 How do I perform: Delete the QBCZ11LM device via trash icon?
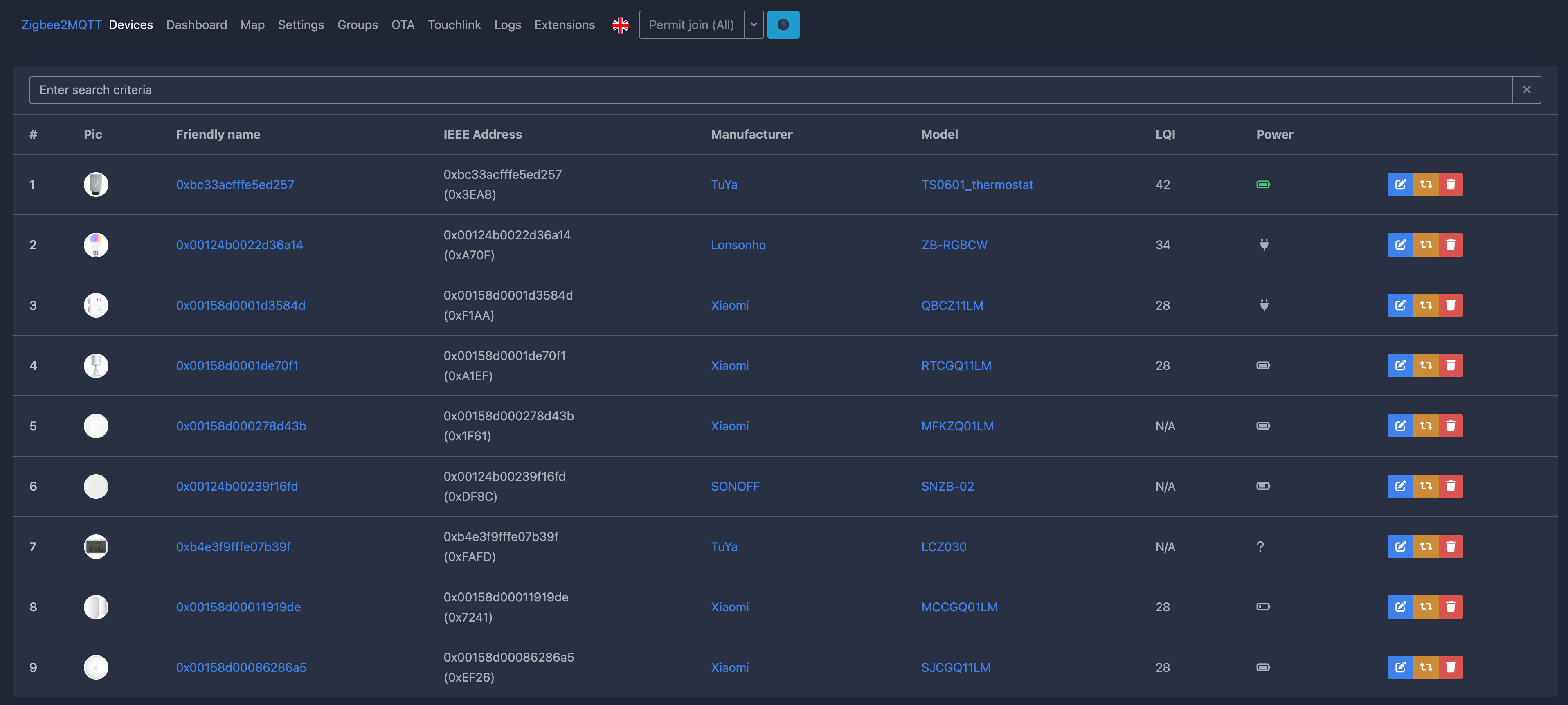pyautogui.click(x=1451, y=305)
